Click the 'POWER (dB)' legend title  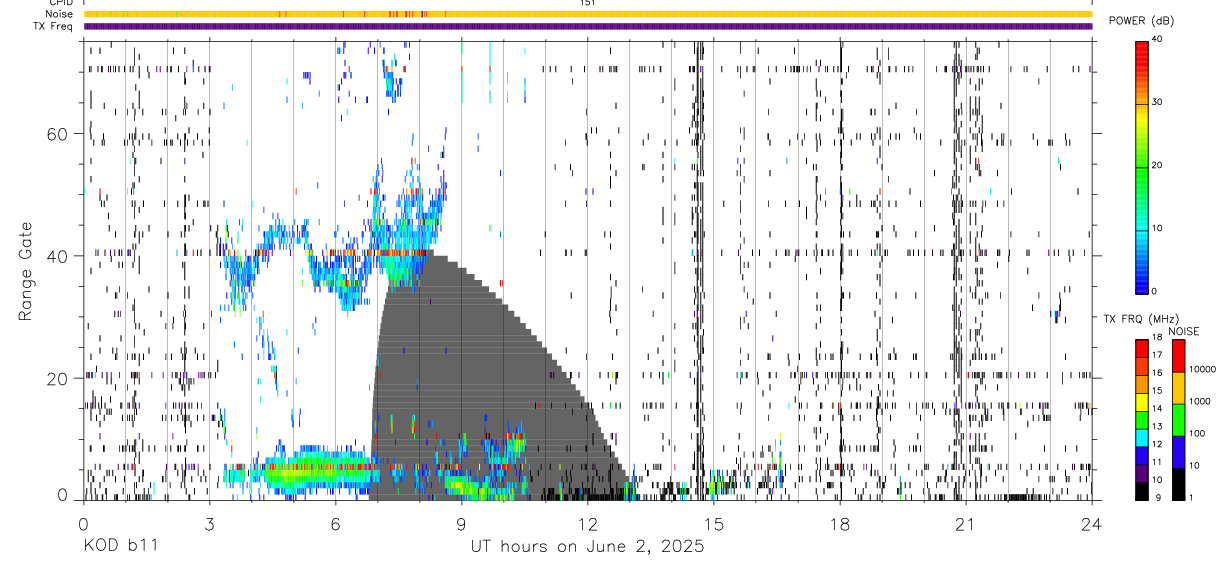point(1141,21)
